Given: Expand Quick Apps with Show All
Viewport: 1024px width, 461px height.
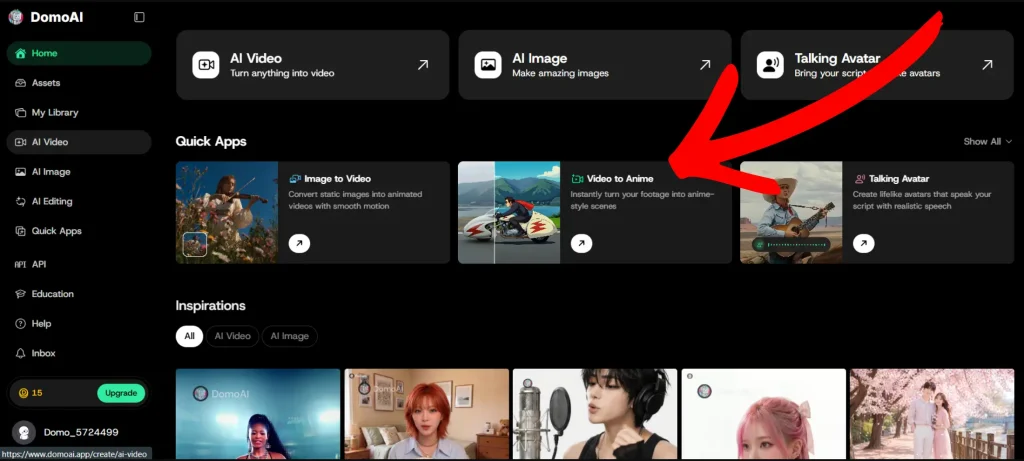Looking at the screenshot, I should click(x=987, y=142).
